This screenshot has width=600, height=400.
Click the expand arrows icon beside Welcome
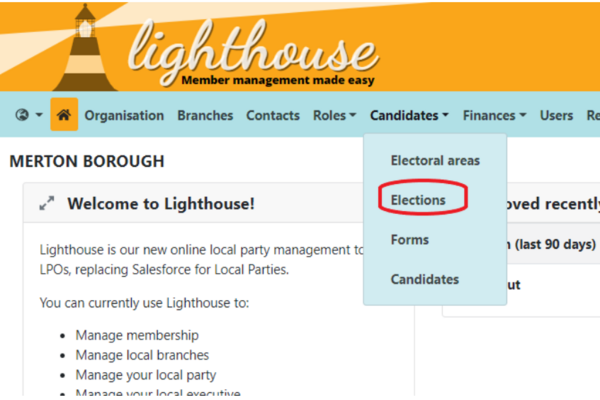47,203
